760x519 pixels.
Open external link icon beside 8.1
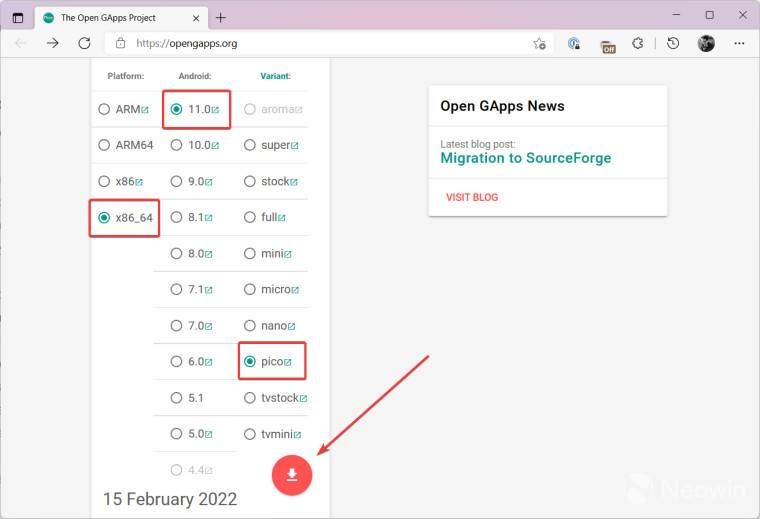(x=208, y=218)
